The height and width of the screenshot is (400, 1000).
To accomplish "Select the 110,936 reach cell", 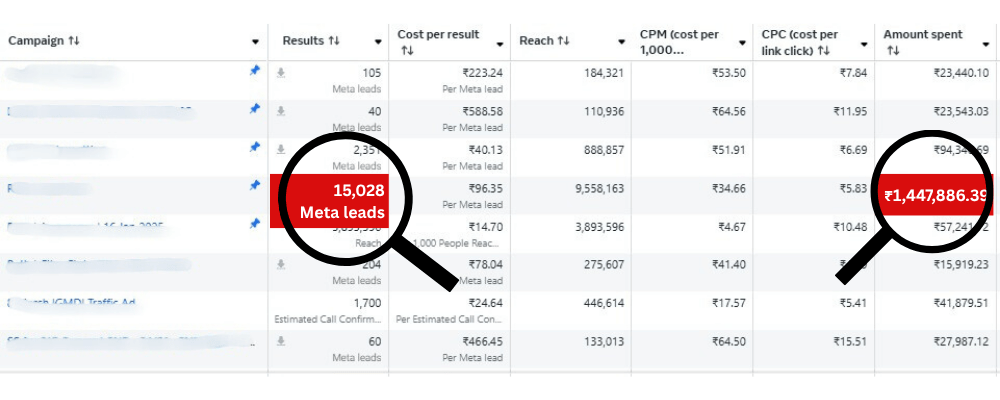I will [603, 112].
